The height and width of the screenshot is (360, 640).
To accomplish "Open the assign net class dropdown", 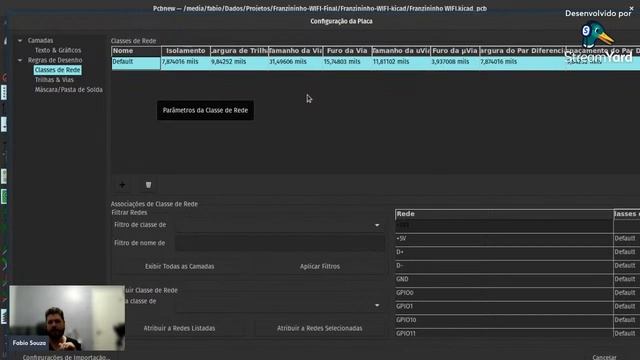I will 377,305.
